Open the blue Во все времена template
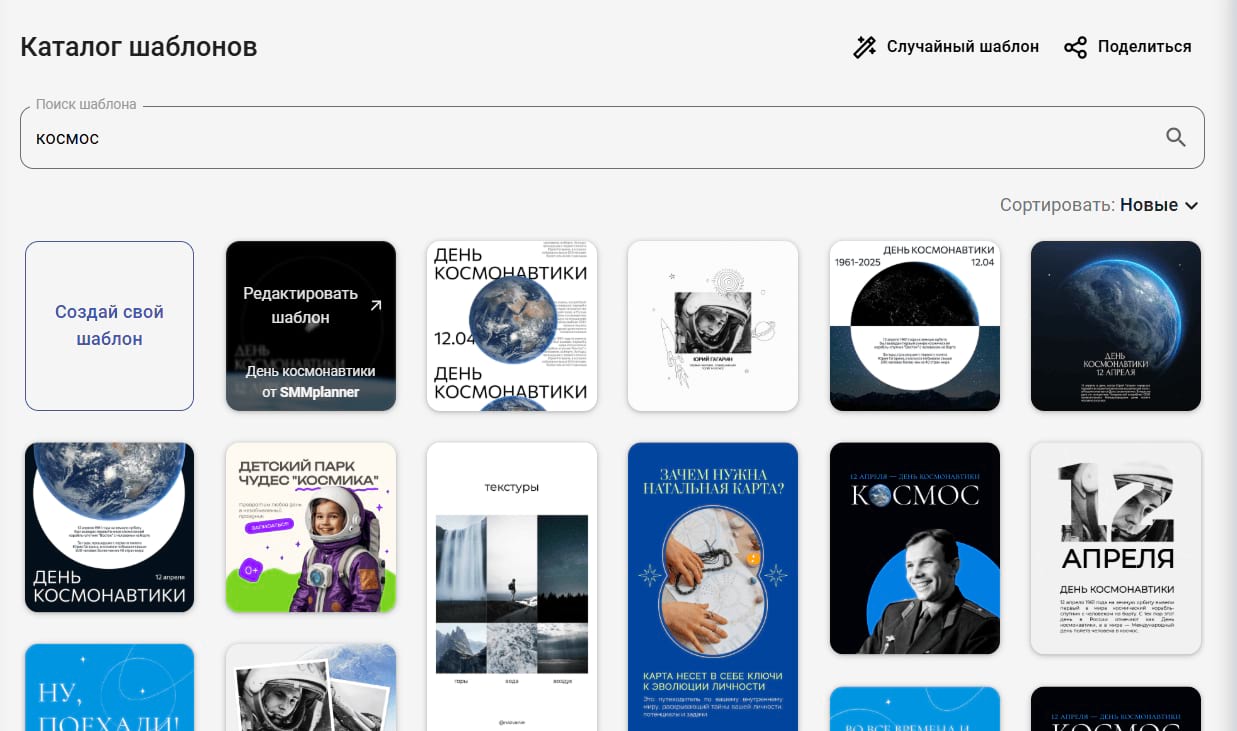This screenshot has height=731, width=1237. 915,709
